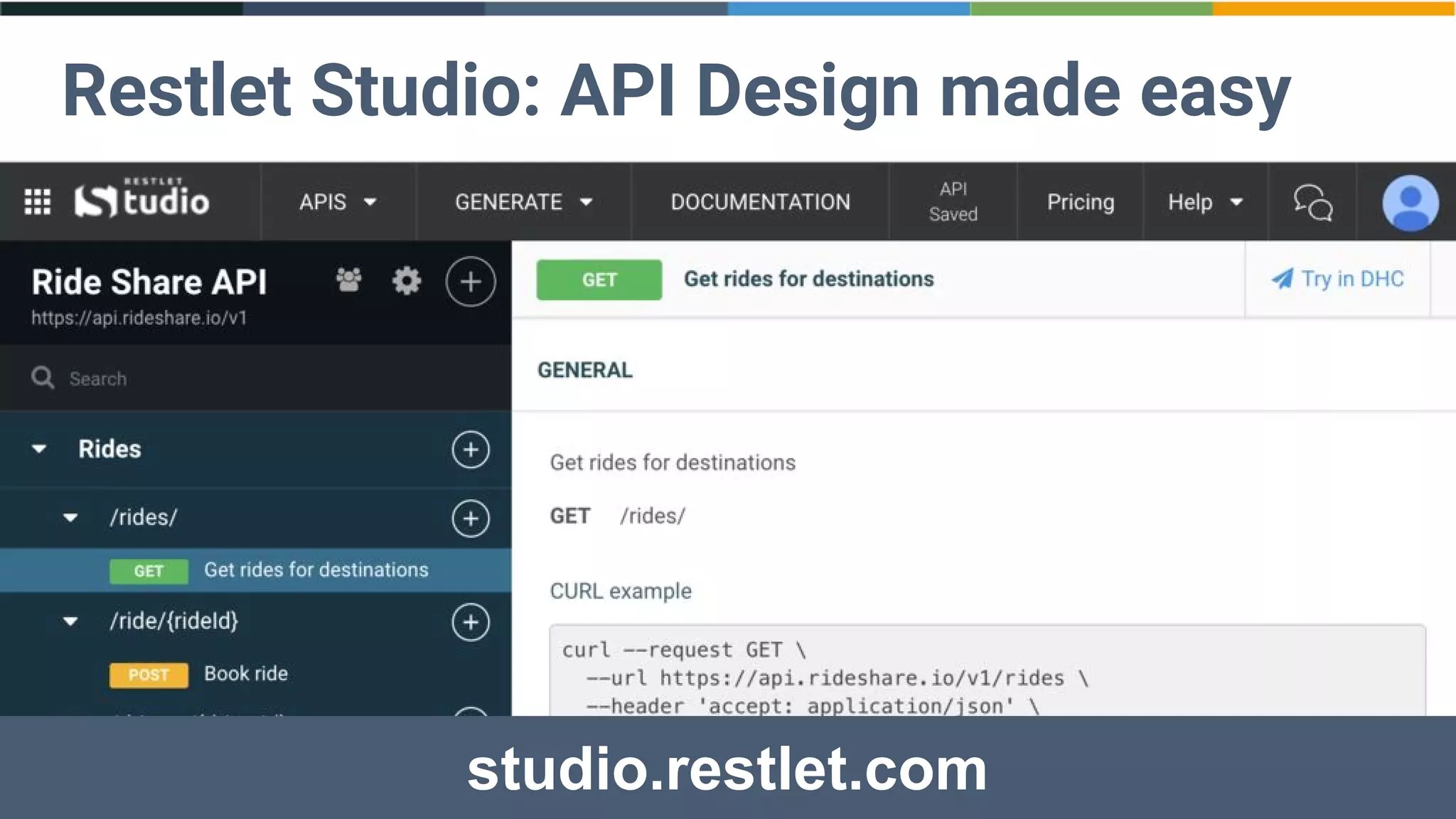
Task: Open the apps grid launcher icon
Action: pyautogui.click(x=38, y=202)
